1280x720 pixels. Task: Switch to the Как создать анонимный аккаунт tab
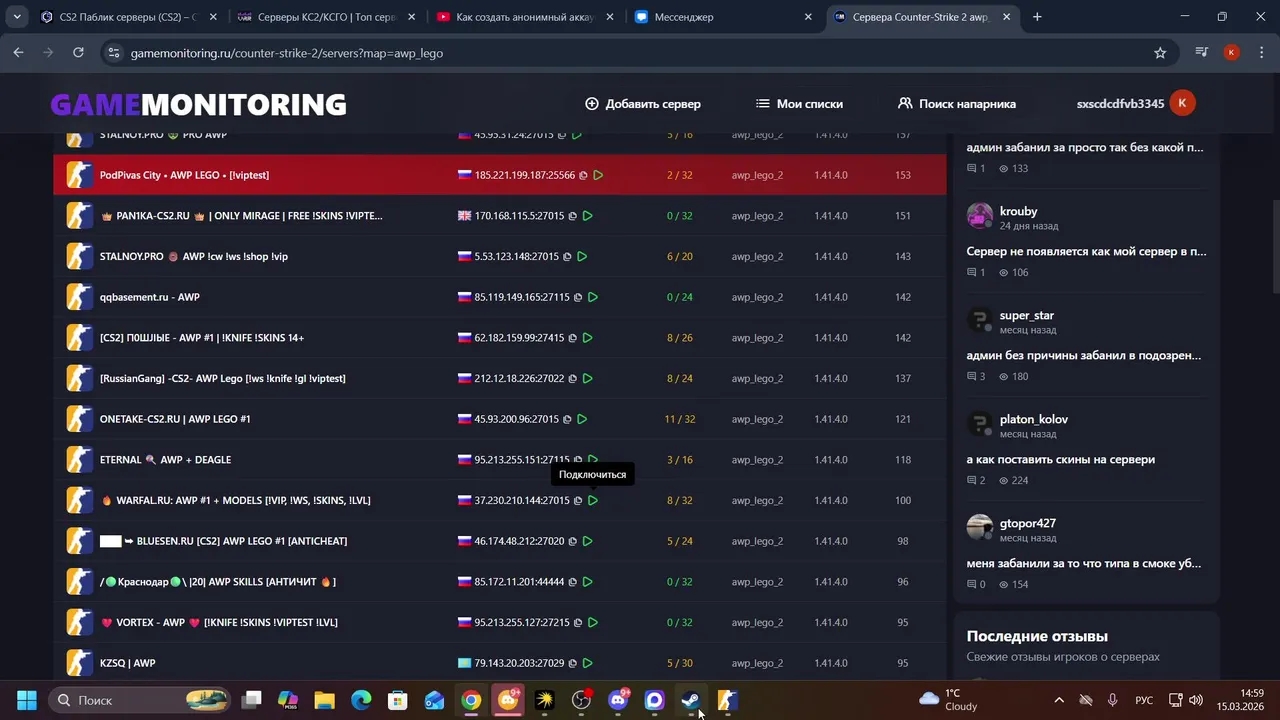(x=525, y=17)
